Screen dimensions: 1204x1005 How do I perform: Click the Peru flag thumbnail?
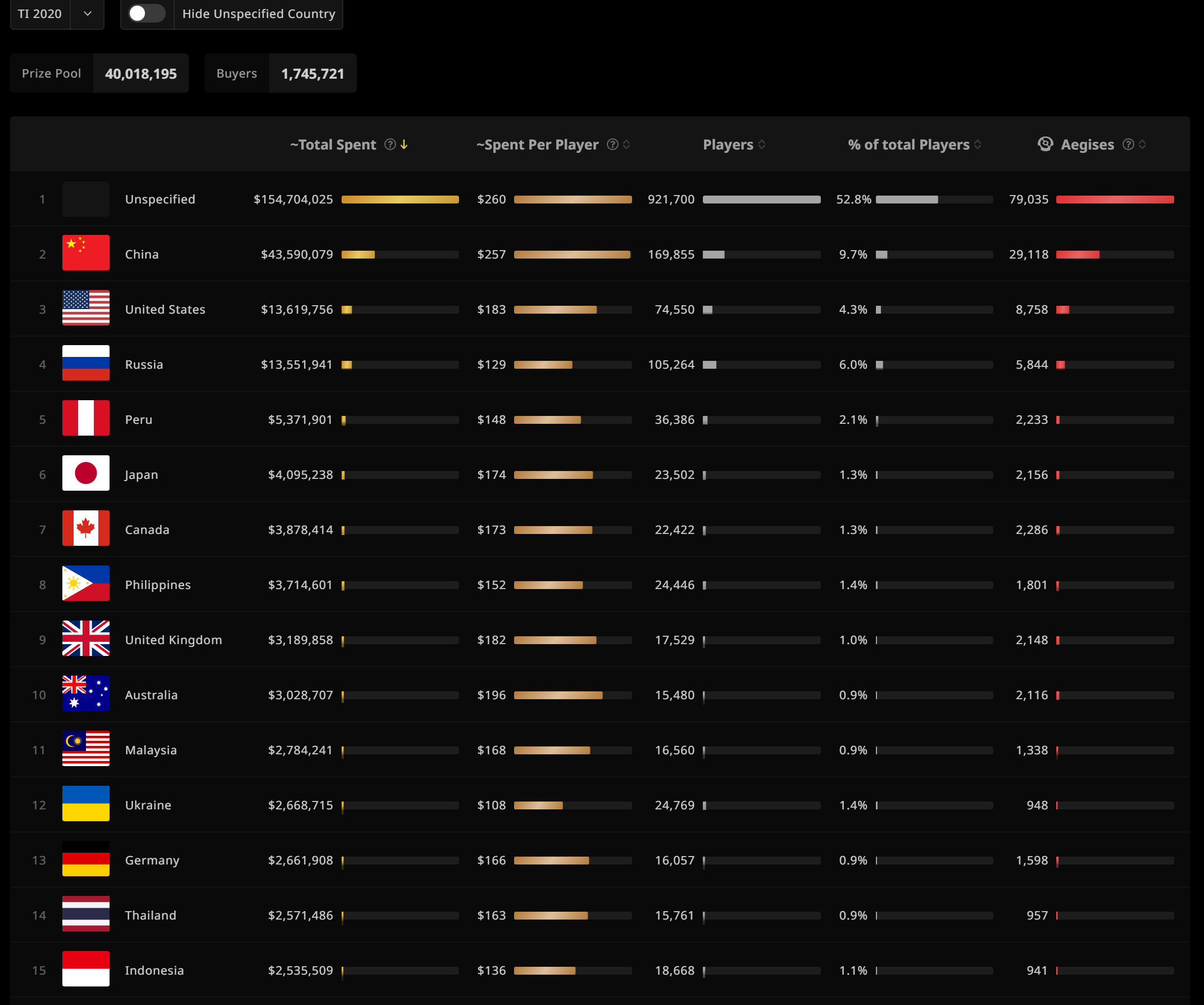85,418
